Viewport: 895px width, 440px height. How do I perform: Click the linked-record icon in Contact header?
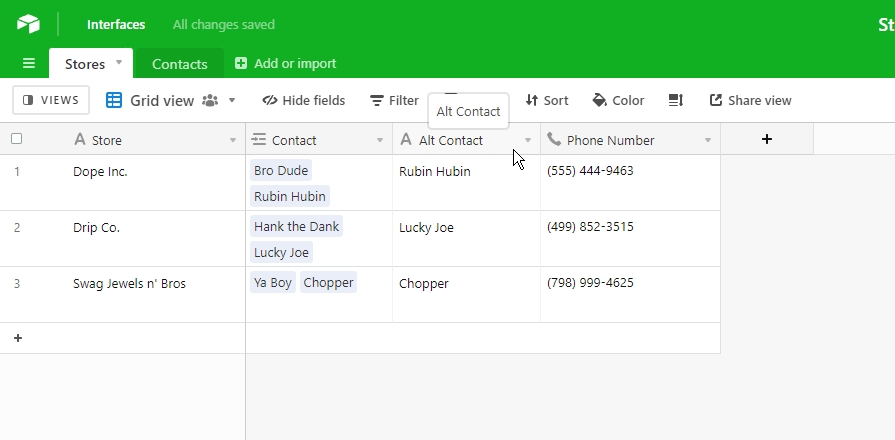(x=259, y=139)
